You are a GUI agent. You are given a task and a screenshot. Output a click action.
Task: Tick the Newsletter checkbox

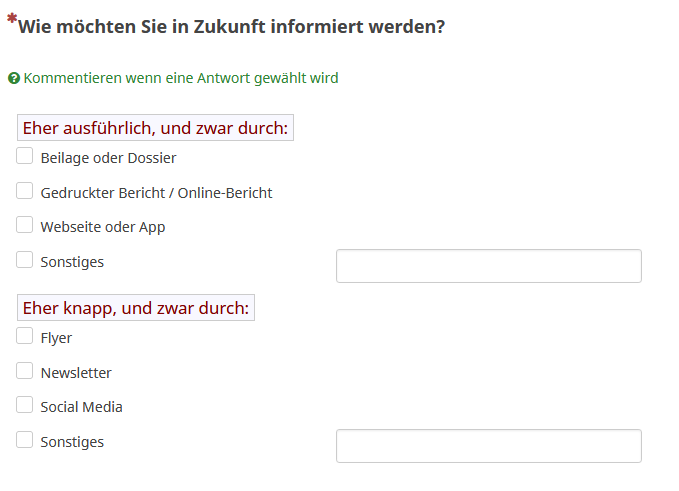pos(25,371)
